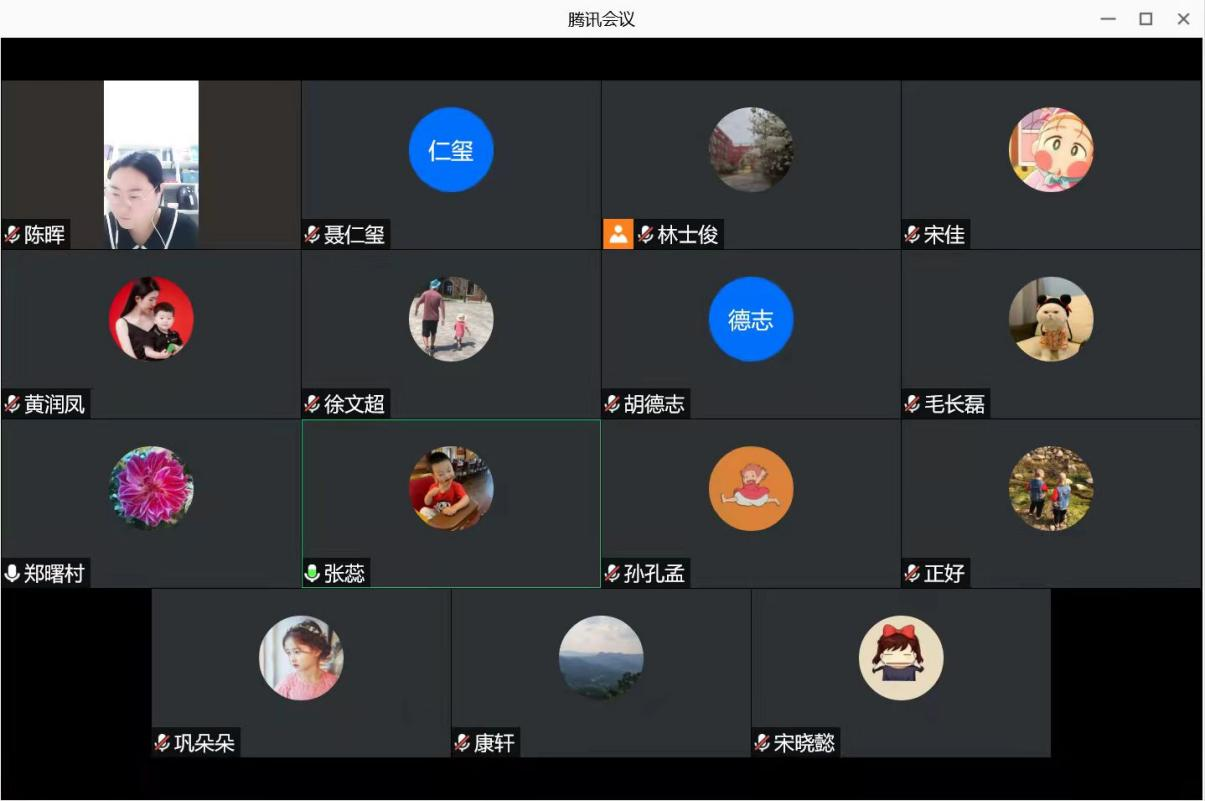Click the muted mic icon beside 陈晖
The height and width of the screenshot is (801, 1205).
13,235
